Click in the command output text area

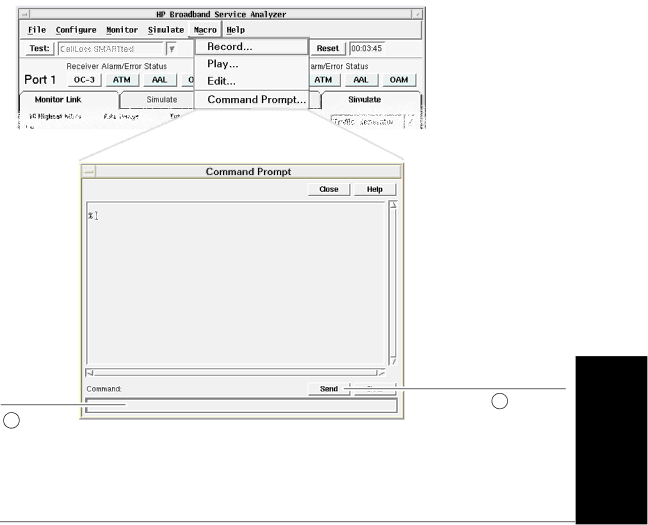tap(236, 284)
